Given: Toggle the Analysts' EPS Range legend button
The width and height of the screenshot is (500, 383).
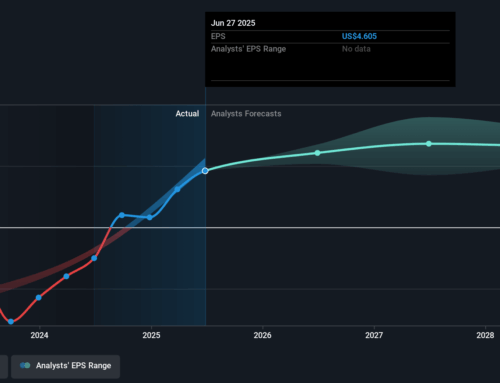Looking at the screenshot, I should [x=65, y=366].
